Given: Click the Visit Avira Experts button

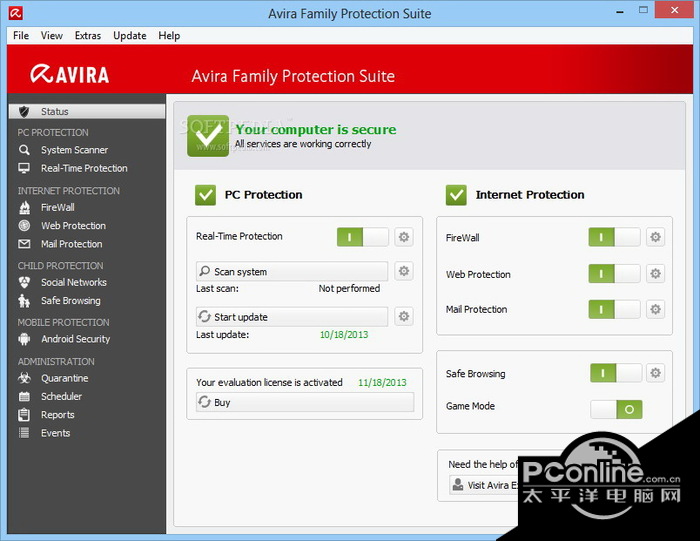Looking at the screenshot, I should tap(483, 485).
